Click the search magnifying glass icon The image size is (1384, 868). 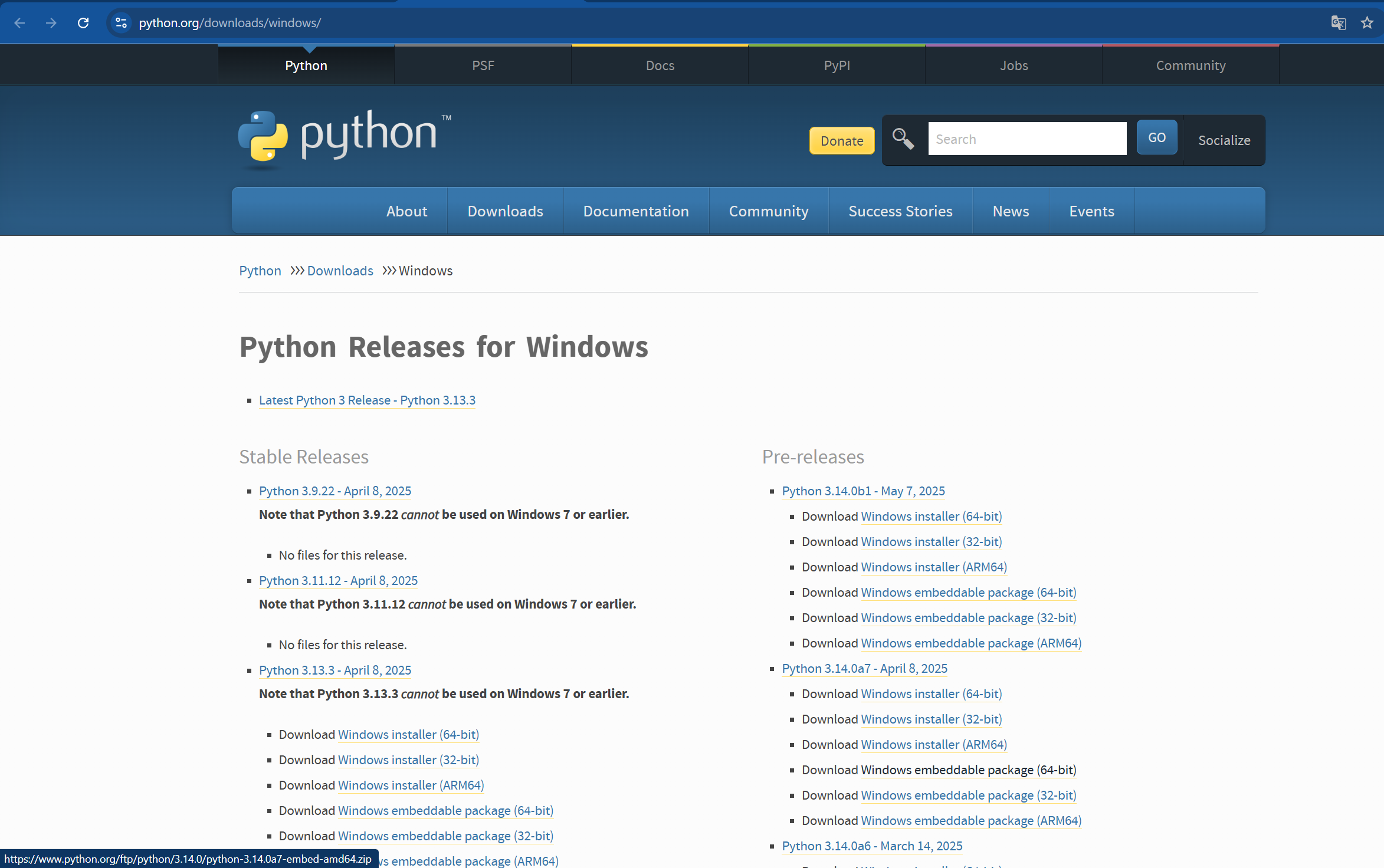(x=903, y=138)
